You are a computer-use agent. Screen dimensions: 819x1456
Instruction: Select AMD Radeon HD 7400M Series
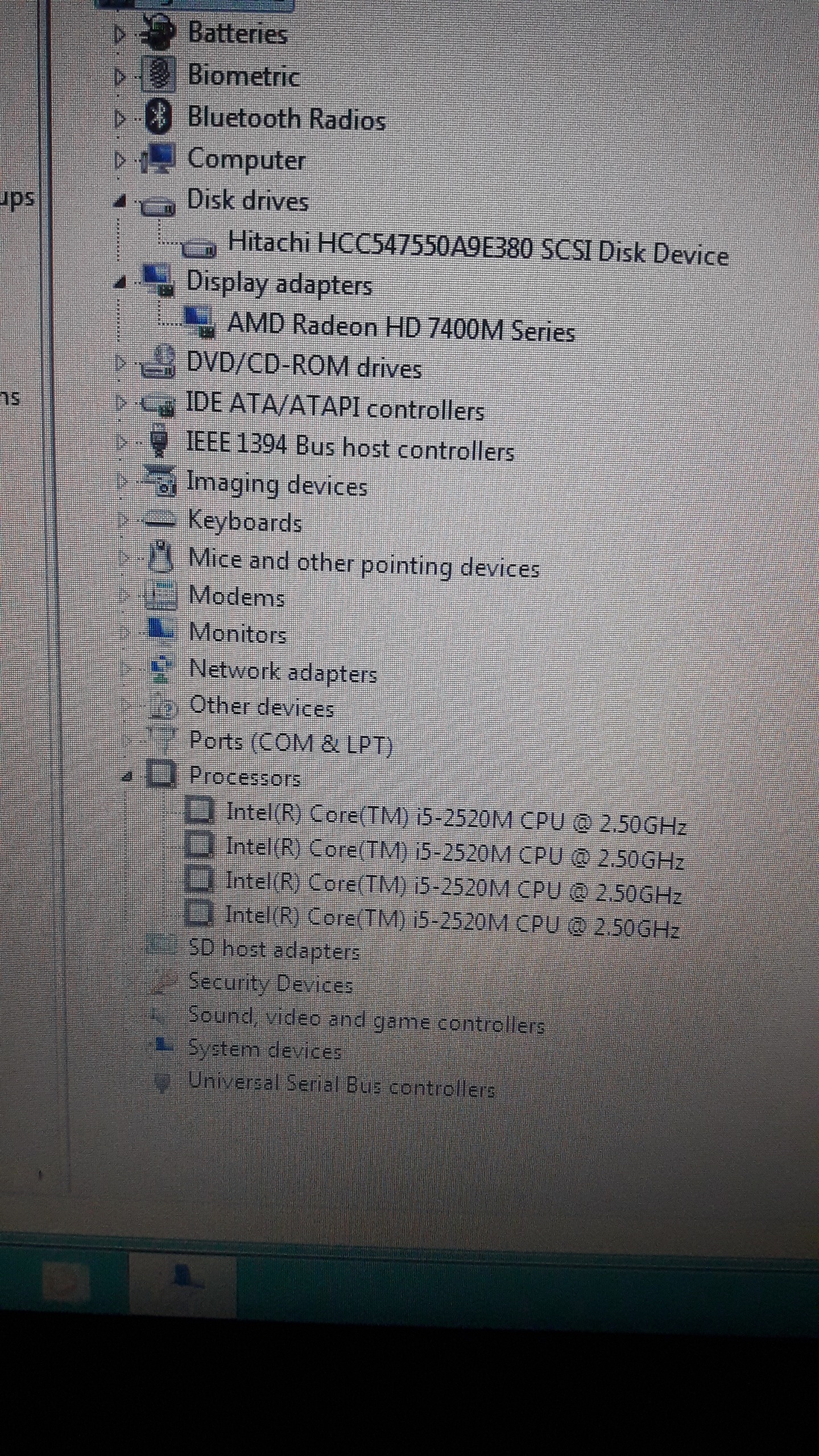coord(400,328)
